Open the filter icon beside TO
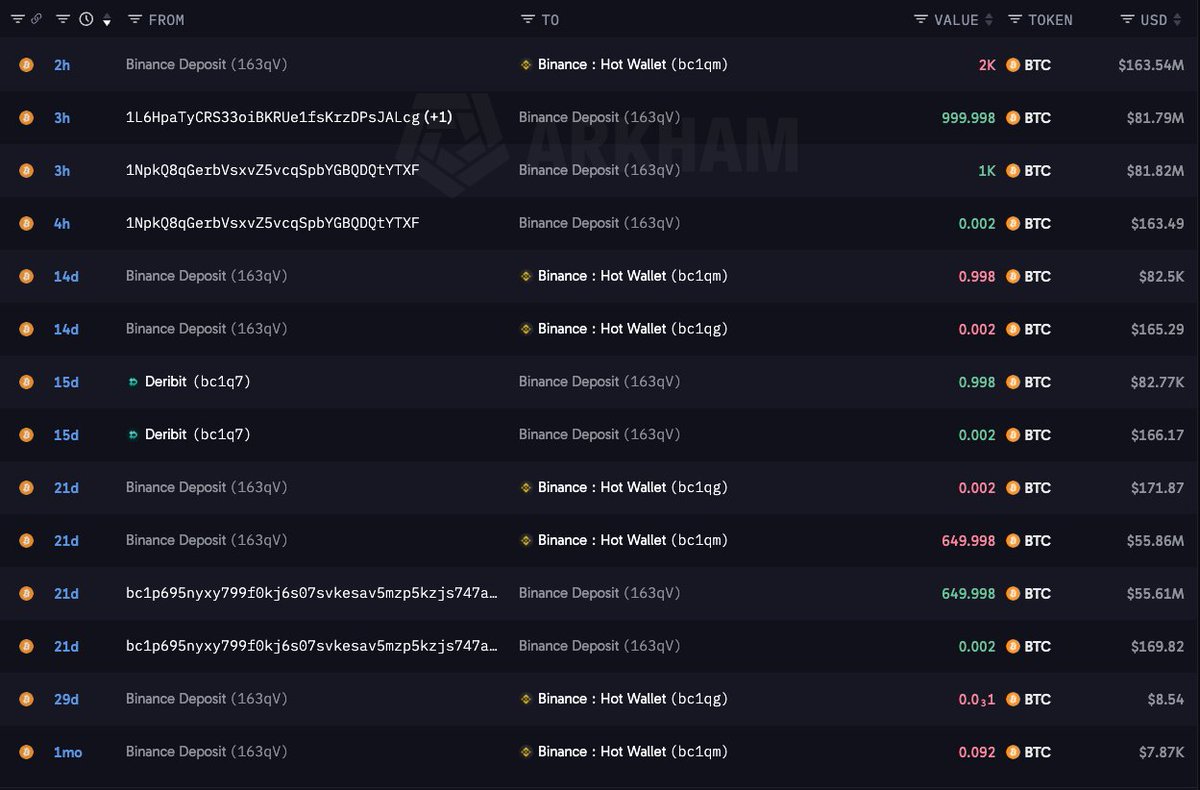The height and width of the screenshot is (790, 1200). [x=528, y=19]
